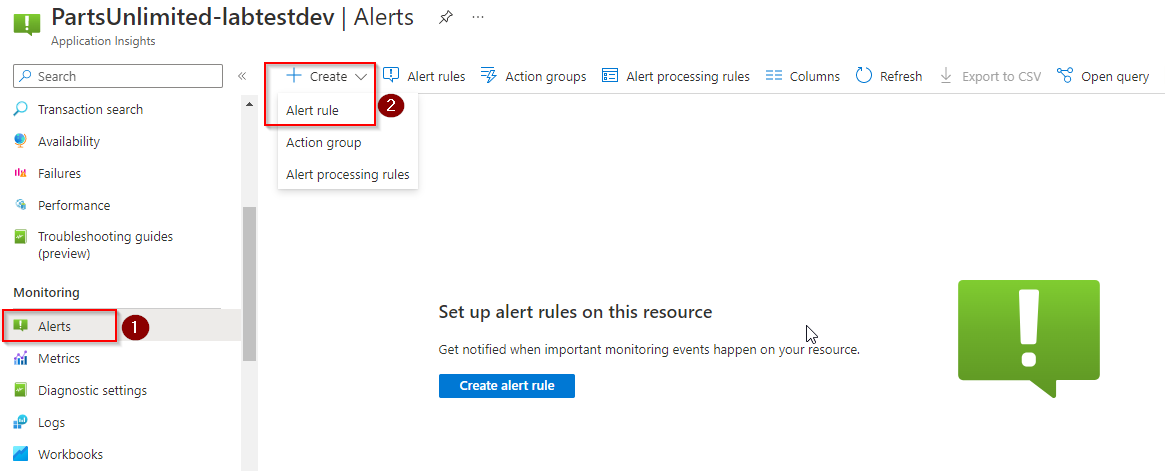Image resolution: width=1165 pixels, height=471 pixels.
Task: Click 'Set up alert rules on this resource' heading
Action: (575, 312)
